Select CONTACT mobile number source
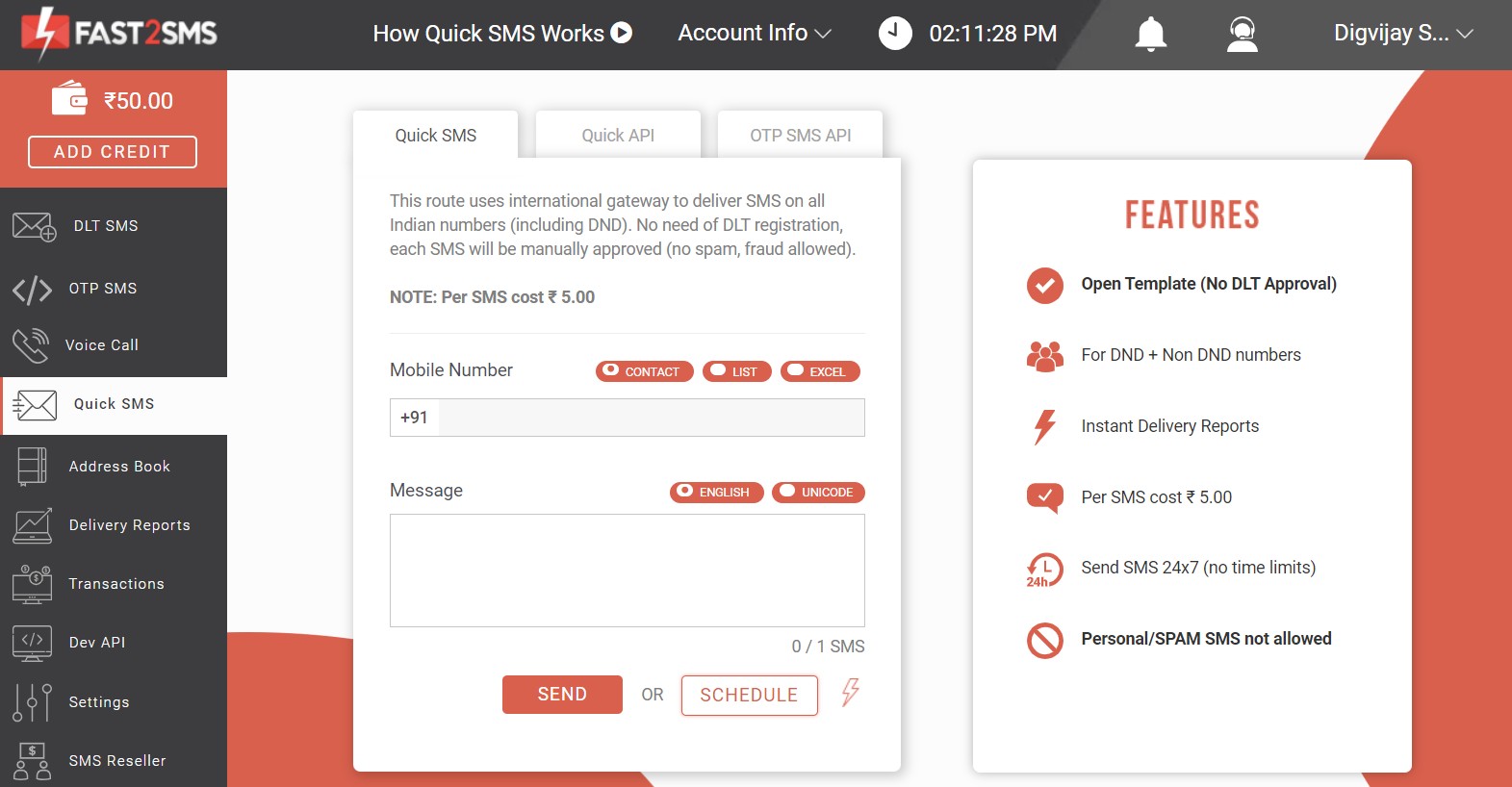Screen dimensions: 1512x787 click(x=644, y=371)
